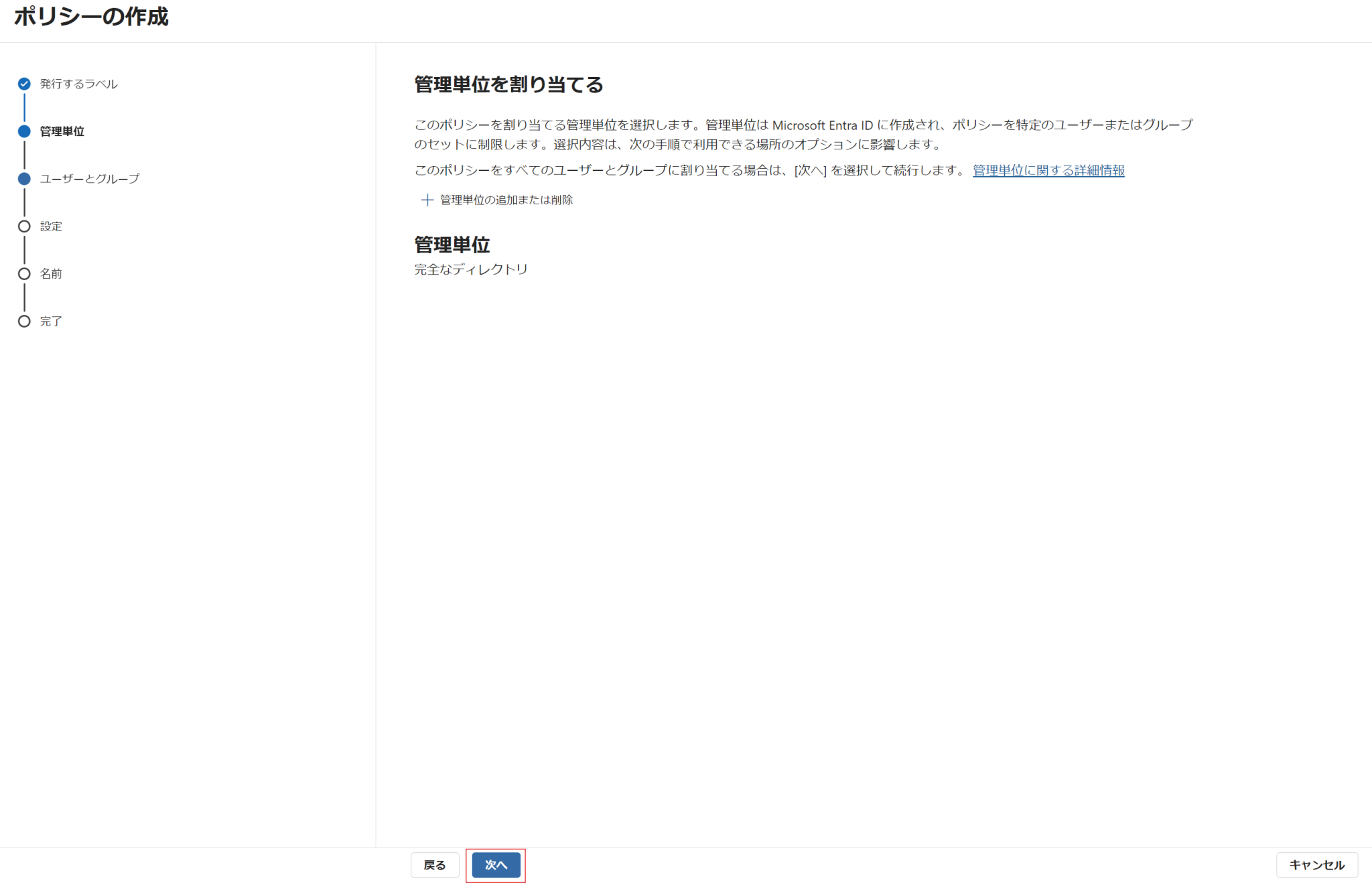Click the 戻る button to go back

(x=435, y=865)
